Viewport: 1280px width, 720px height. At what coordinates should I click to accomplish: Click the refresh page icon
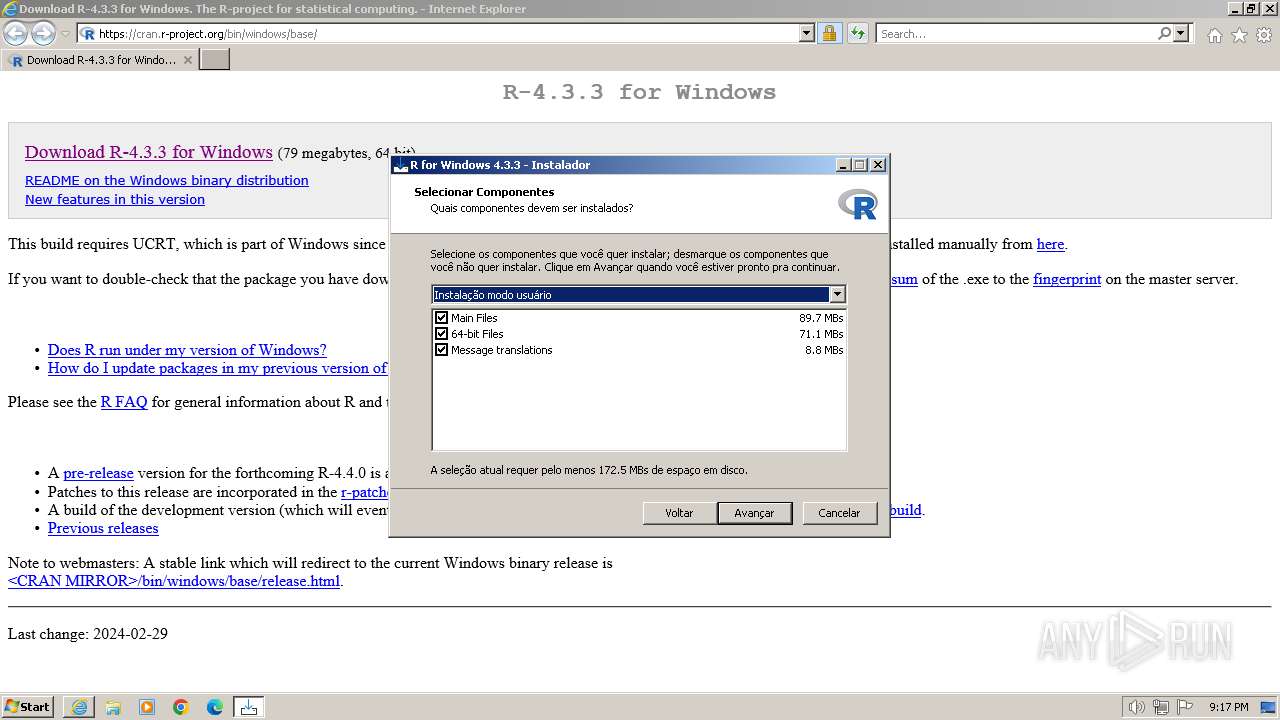coord(857,34)
